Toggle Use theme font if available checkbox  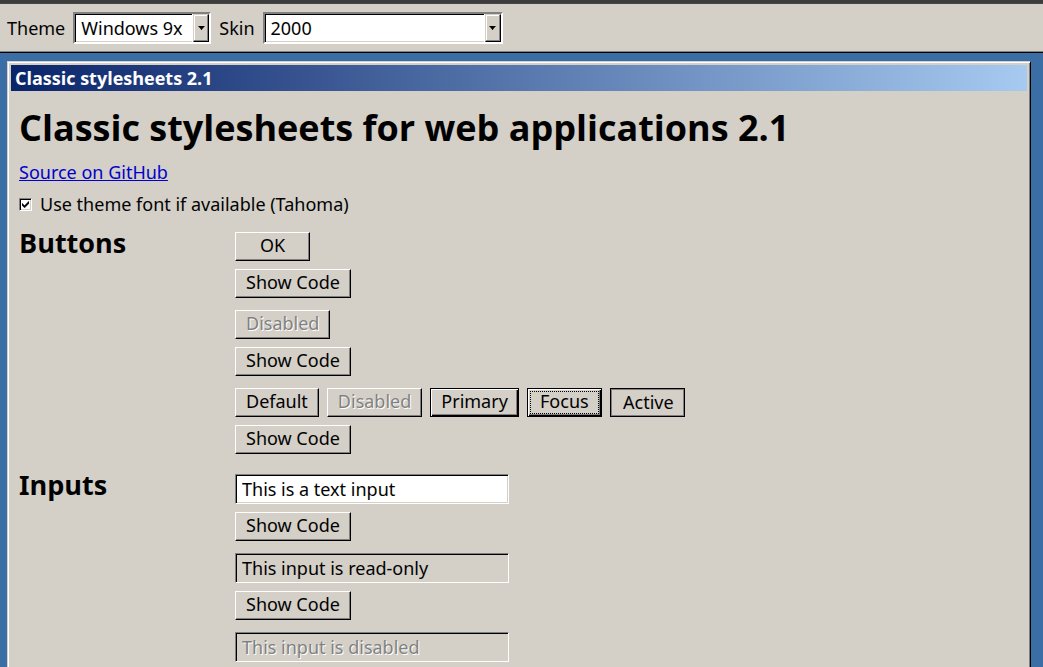pyautogui.click(x=25, y=205)
